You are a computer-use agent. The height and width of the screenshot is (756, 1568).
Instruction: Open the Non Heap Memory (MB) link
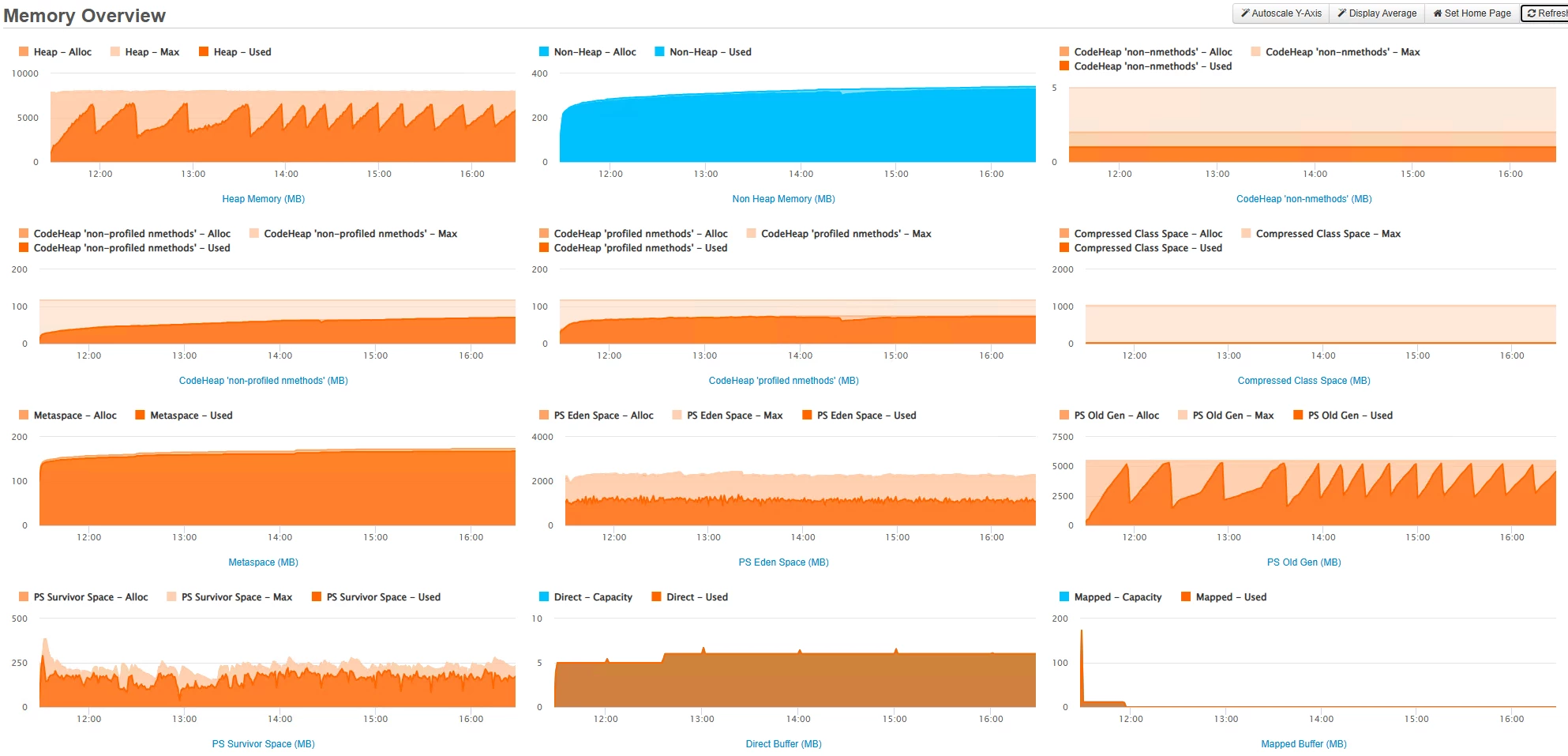(x=783, y=199)
